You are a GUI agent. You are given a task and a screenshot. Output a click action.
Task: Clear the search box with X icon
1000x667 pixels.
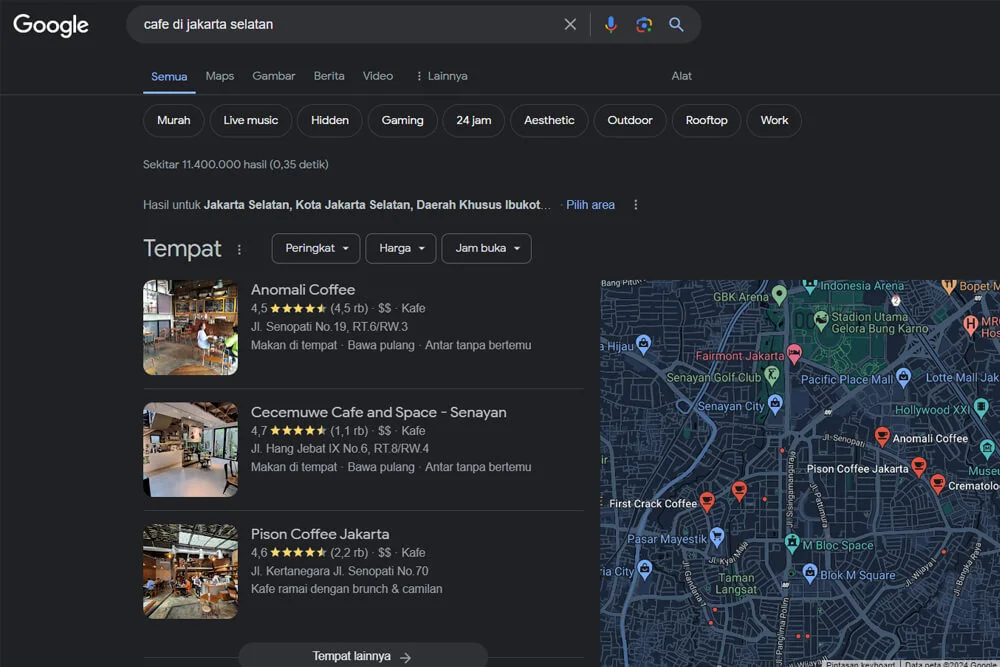pos(570,24)
